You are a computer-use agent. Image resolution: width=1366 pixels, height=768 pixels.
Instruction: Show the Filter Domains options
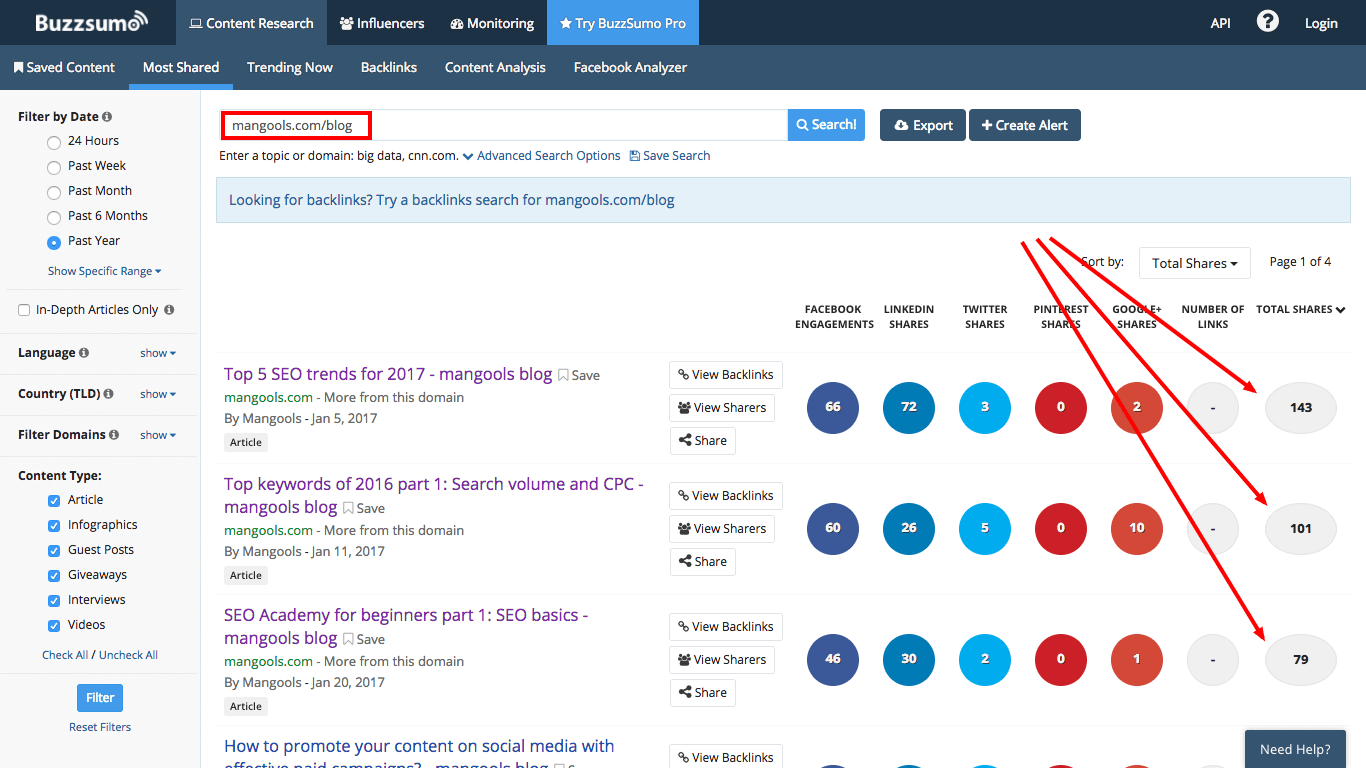coord(158,435)
